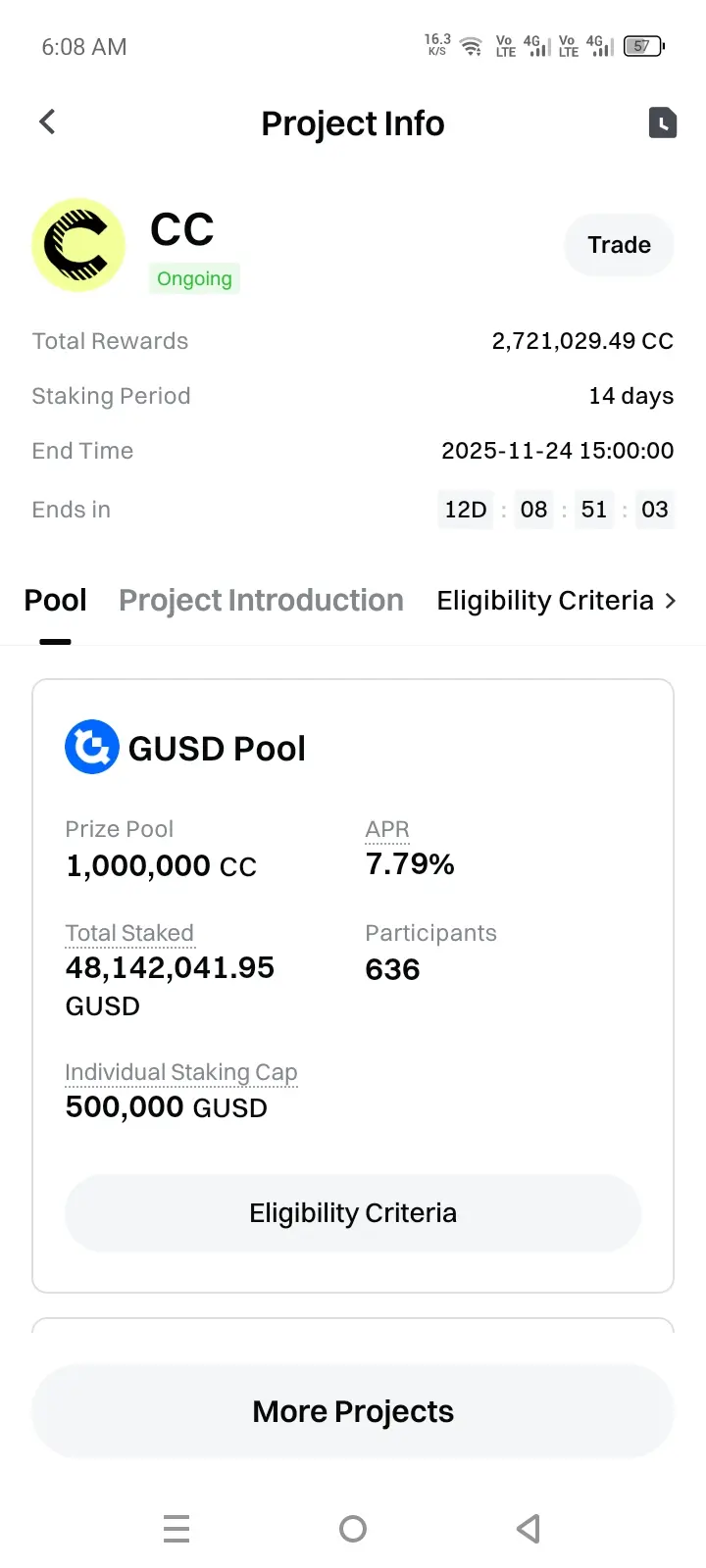Open the history record icon

tap(663, 122)
